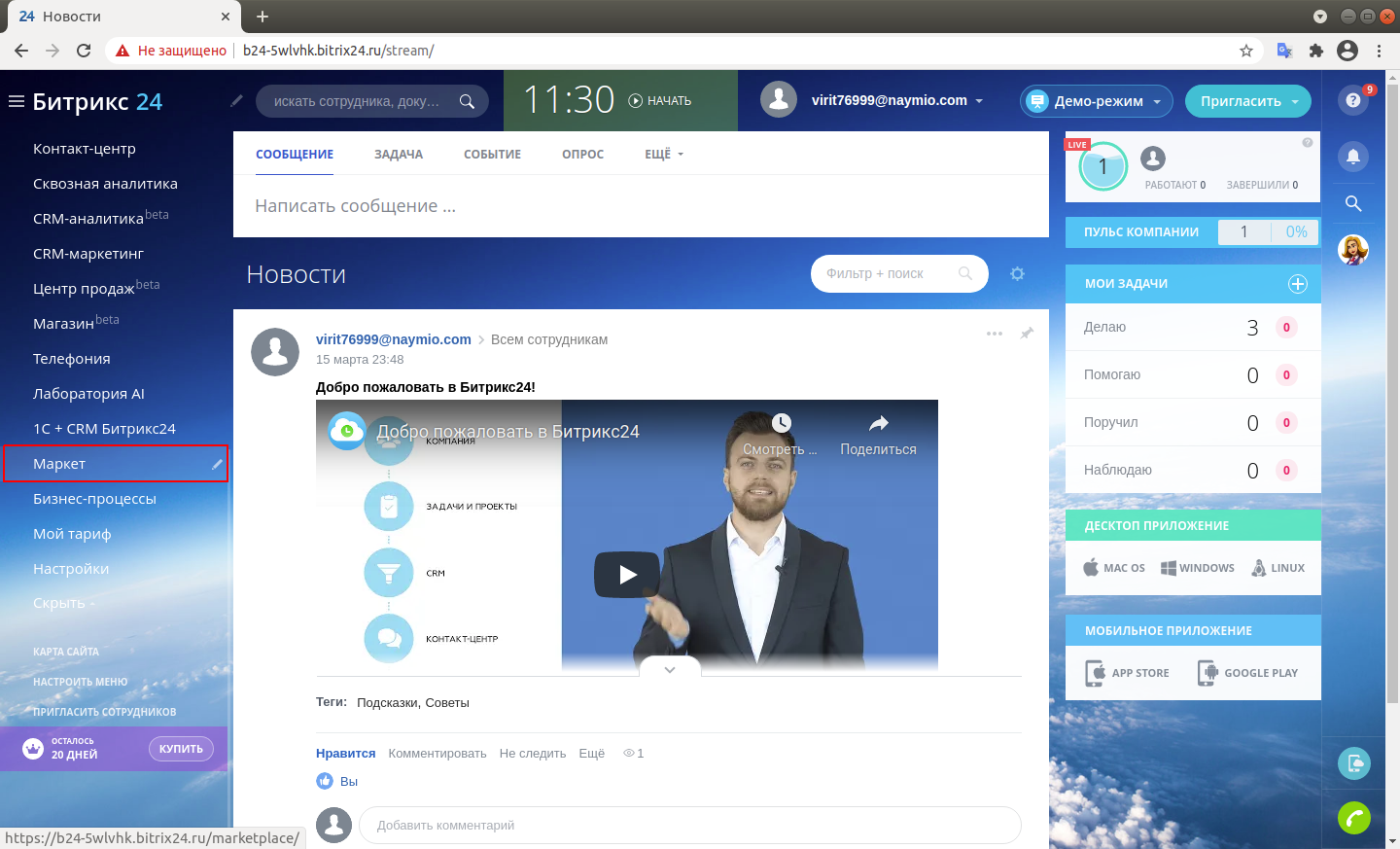
Task: Toggle Нравится on the welcome post
Action: 345,754
